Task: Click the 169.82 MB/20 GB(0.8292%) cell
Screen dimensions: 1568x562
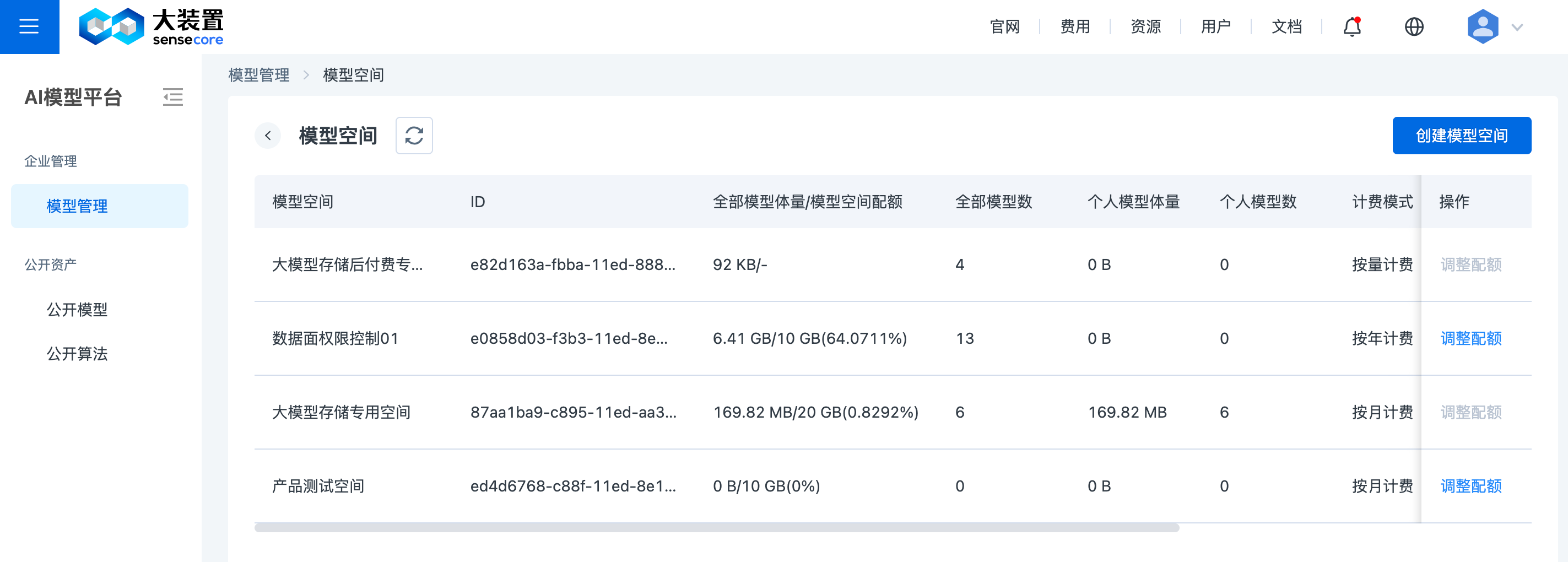Action: tap(815, 412)
